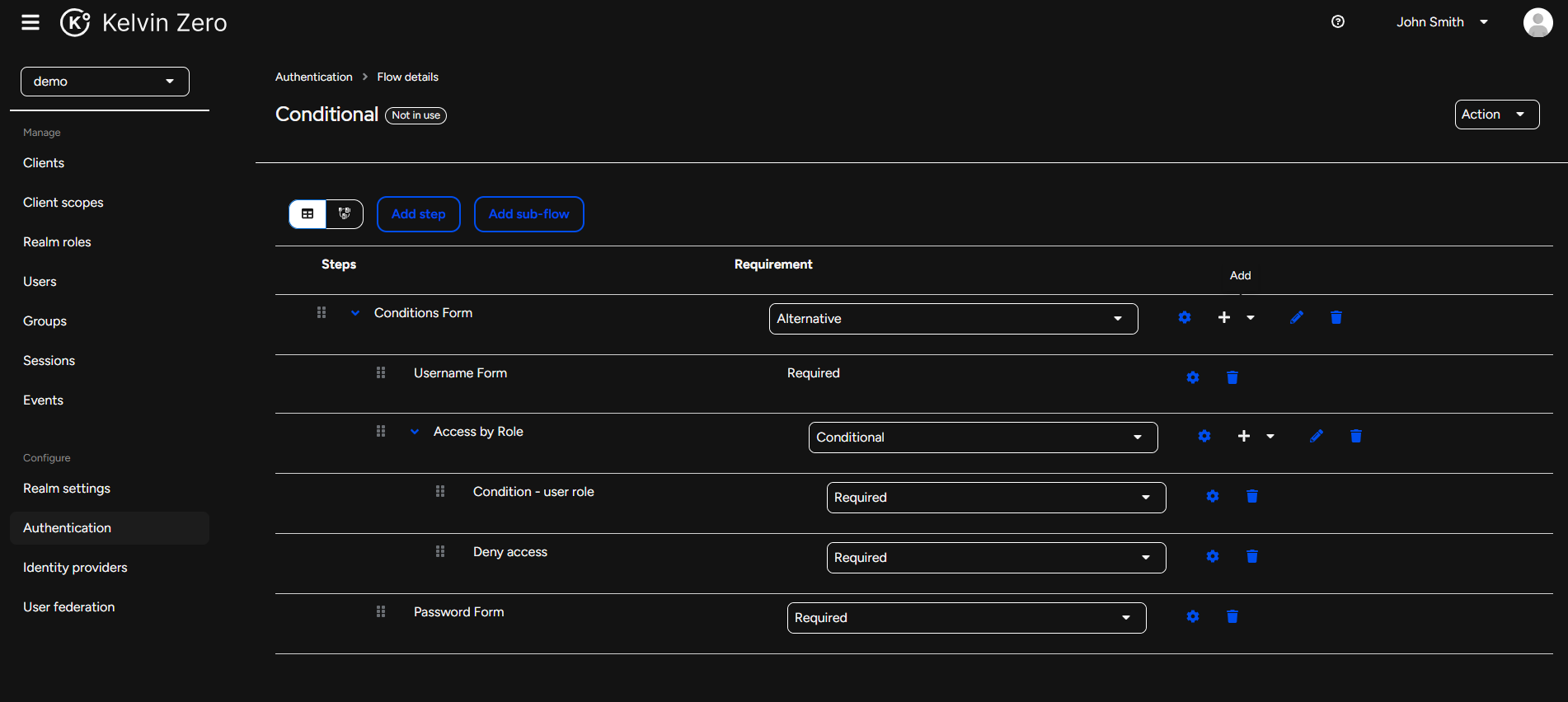The image size is (1568, 702).
Task: Open settings gear for Password Form
Action: [1193, 617]
